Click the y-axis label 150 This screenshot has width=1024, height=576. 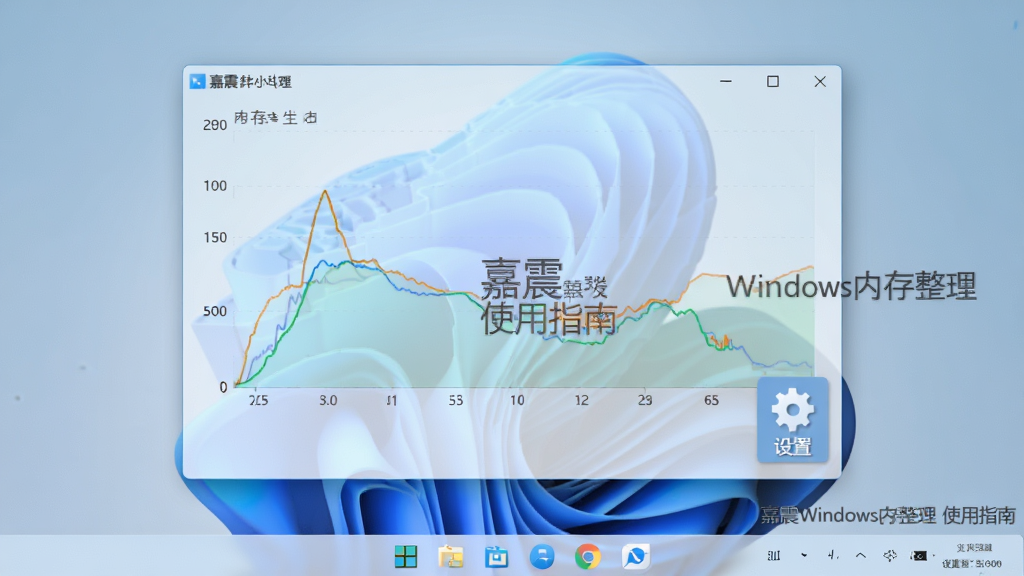pyautogui.click(x=215, y=238)
